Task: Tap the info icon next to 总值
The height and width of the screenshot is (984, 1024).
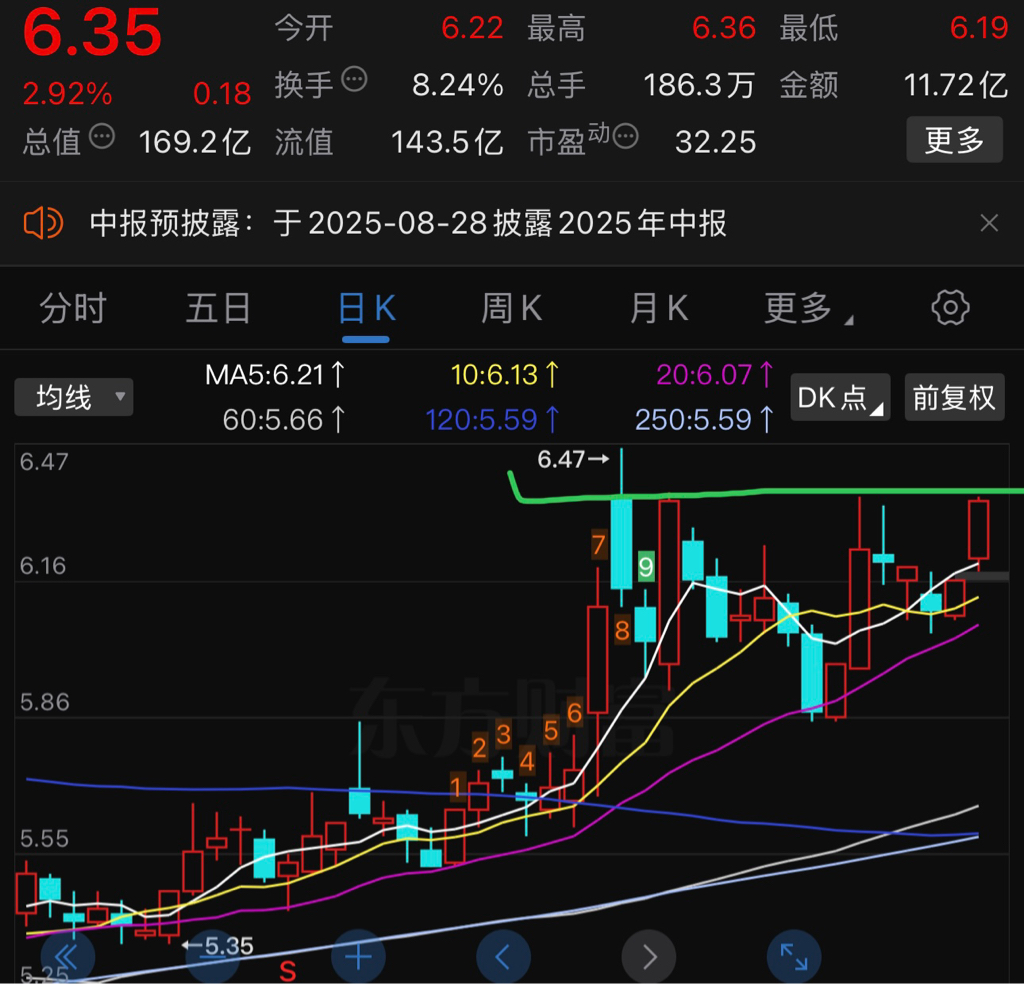Action: click(102, 136)
